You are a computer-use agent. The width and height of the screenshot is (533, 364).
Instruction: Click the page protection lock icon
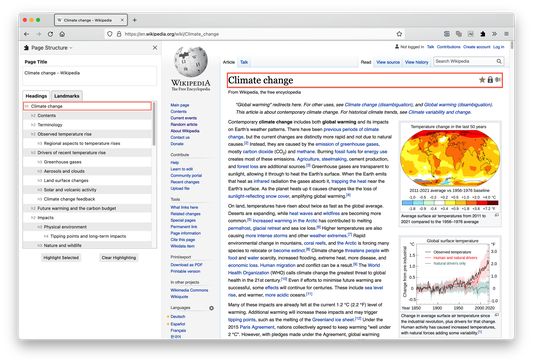pos(490,80)
